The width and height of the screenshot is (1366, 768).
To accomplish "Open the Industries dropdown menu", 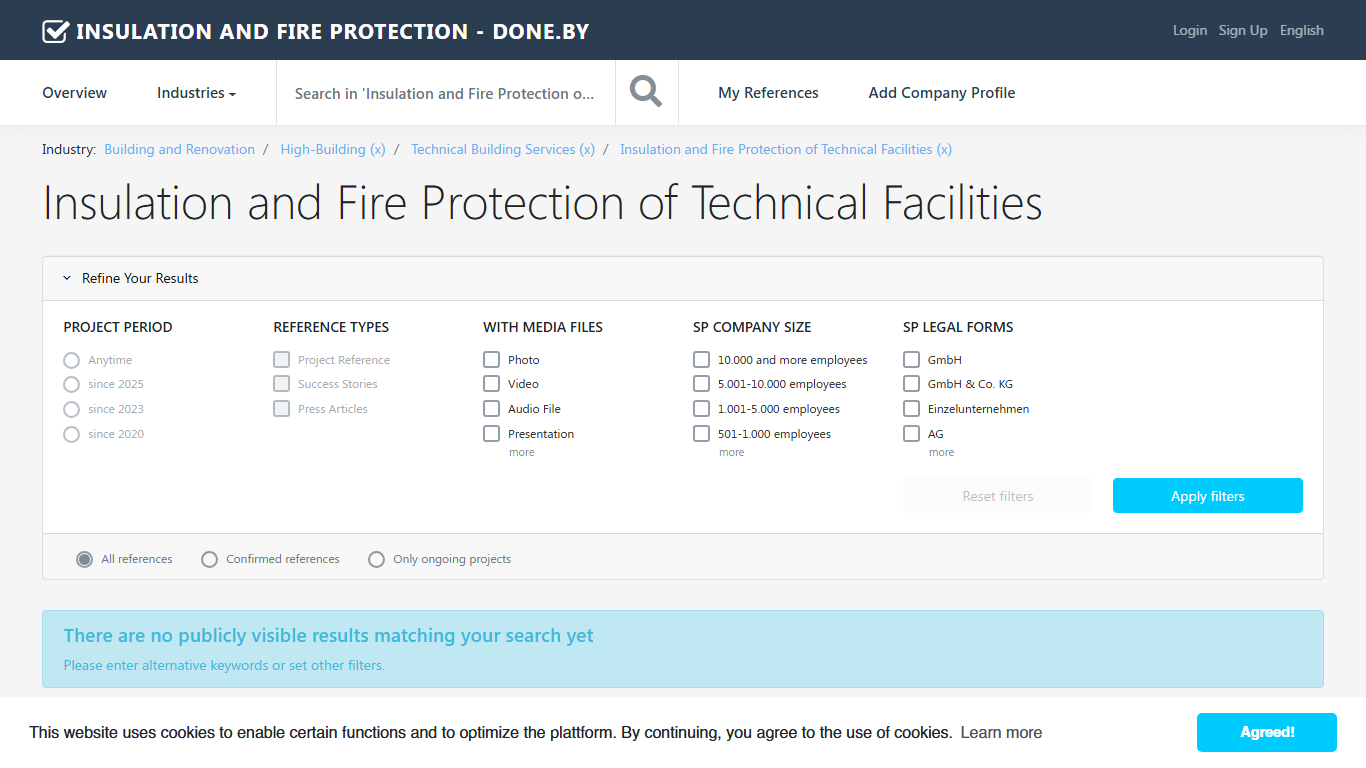I will pos(196,93).
